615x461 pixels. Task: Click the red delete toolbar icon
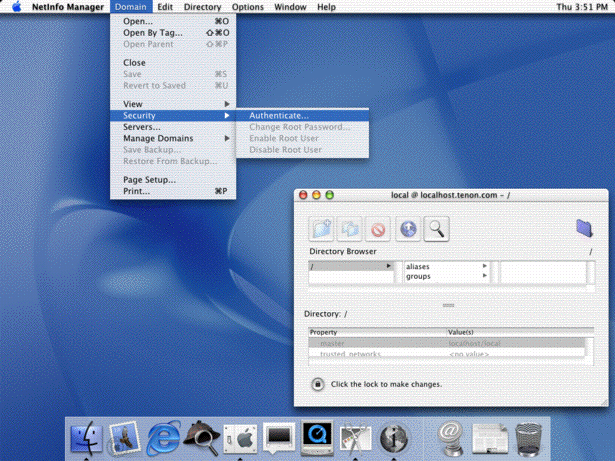378,229
